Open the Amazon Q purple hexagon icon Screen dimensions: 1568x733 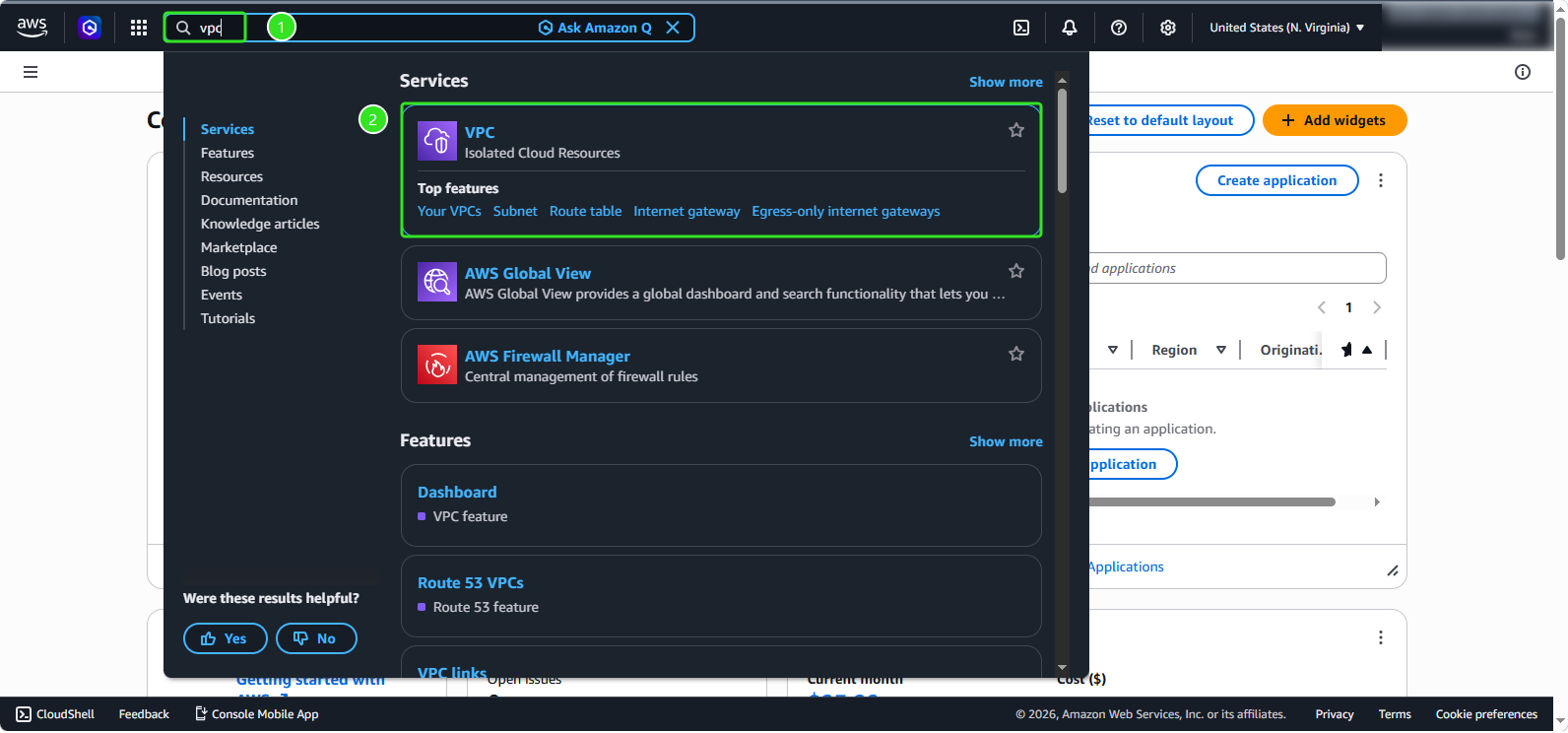coord(90,28)
